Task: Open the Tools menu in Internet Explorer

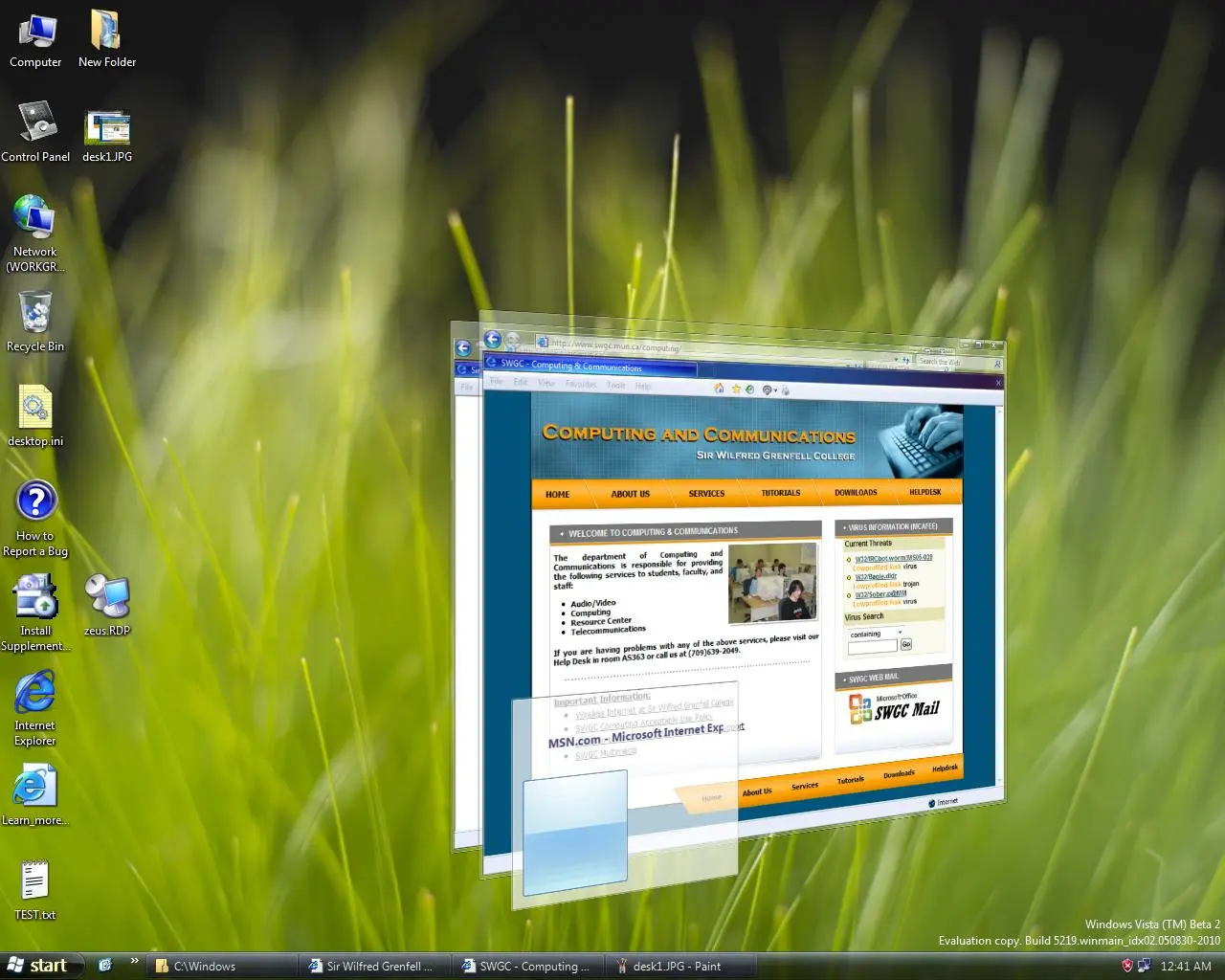Action: click(x=615, y=383)
